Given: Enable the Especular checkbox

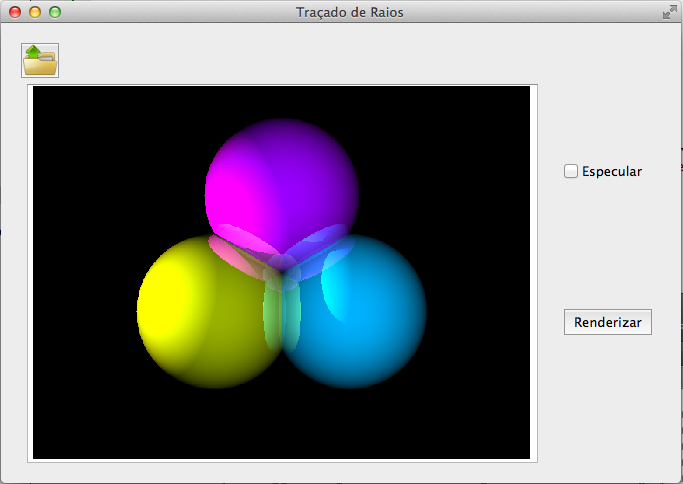Looking at the screenshot, I should pyautogui.click(x=571, y=171).
